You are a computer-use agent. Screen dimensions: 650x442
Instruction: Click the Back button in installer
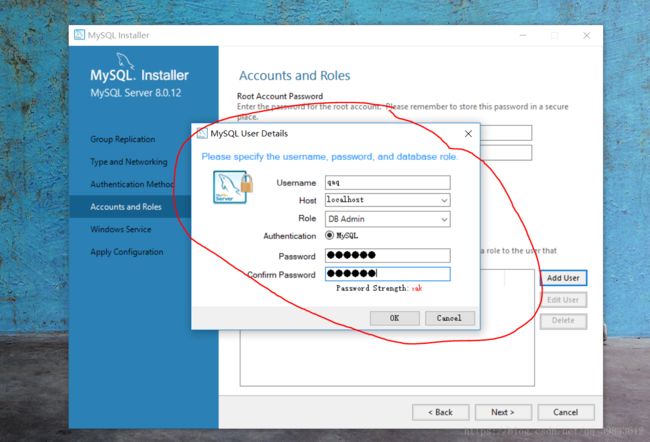click(441, 412)
